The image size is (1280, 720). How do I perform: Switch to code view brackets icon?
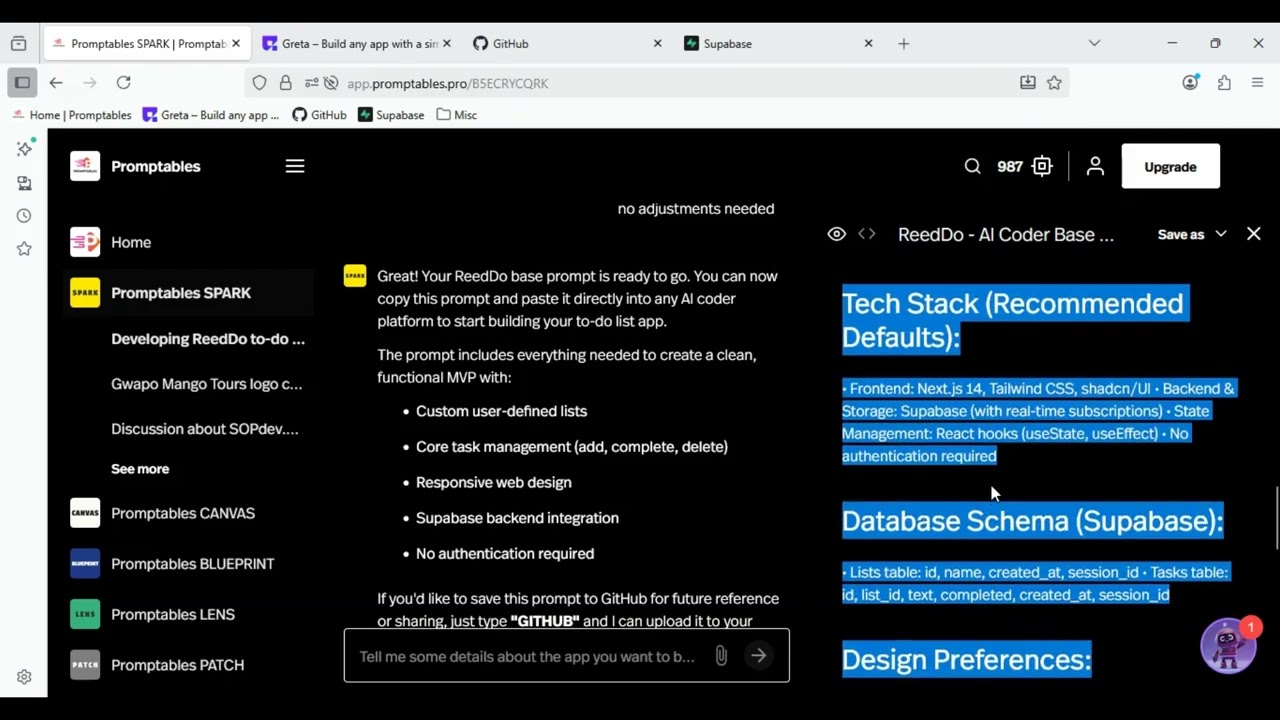coord(867,234)
